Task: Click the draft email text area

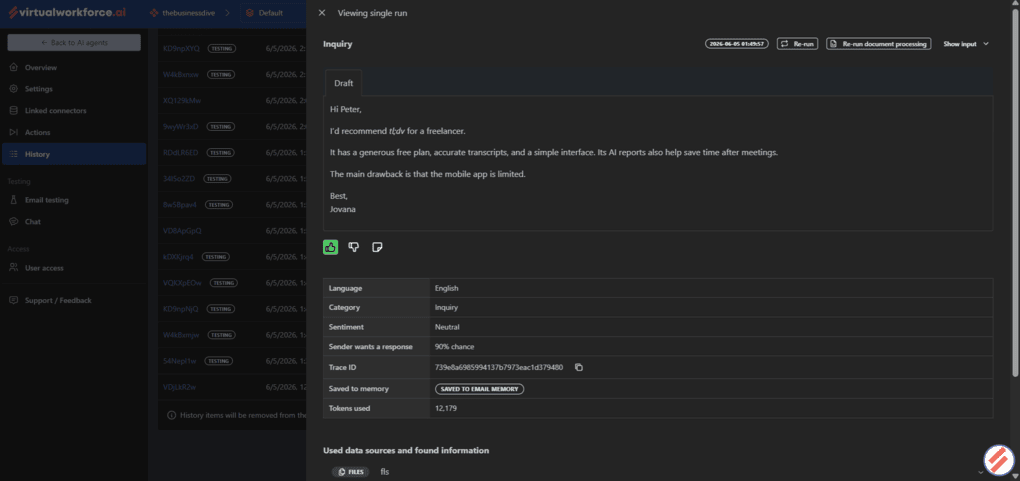Action: coord(658,163)
